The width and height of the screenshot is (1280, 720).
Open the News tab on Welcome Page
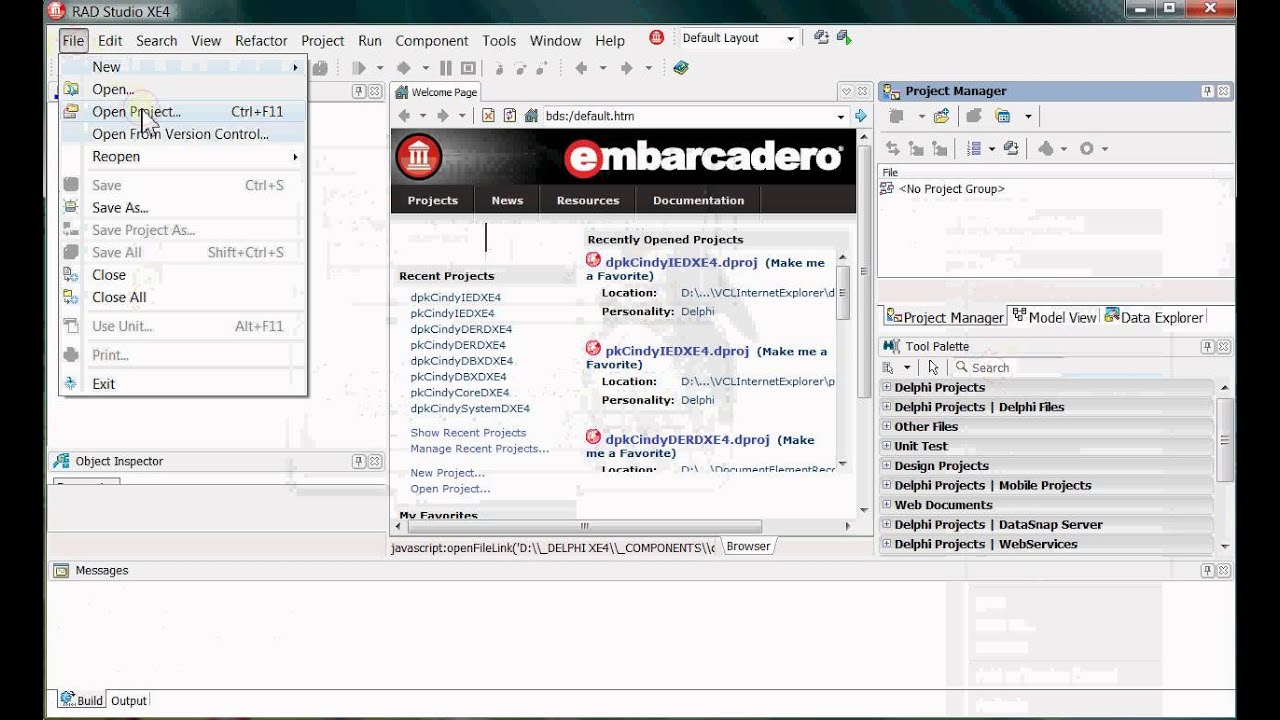(507, 200)
